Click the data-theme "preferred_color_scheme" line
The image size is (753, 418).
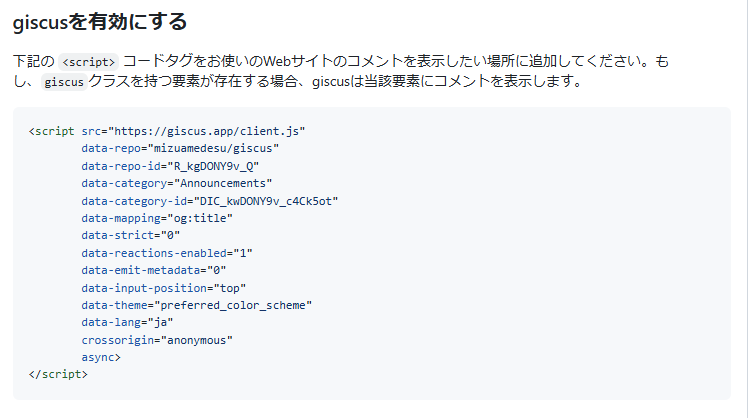pos(197,305)
